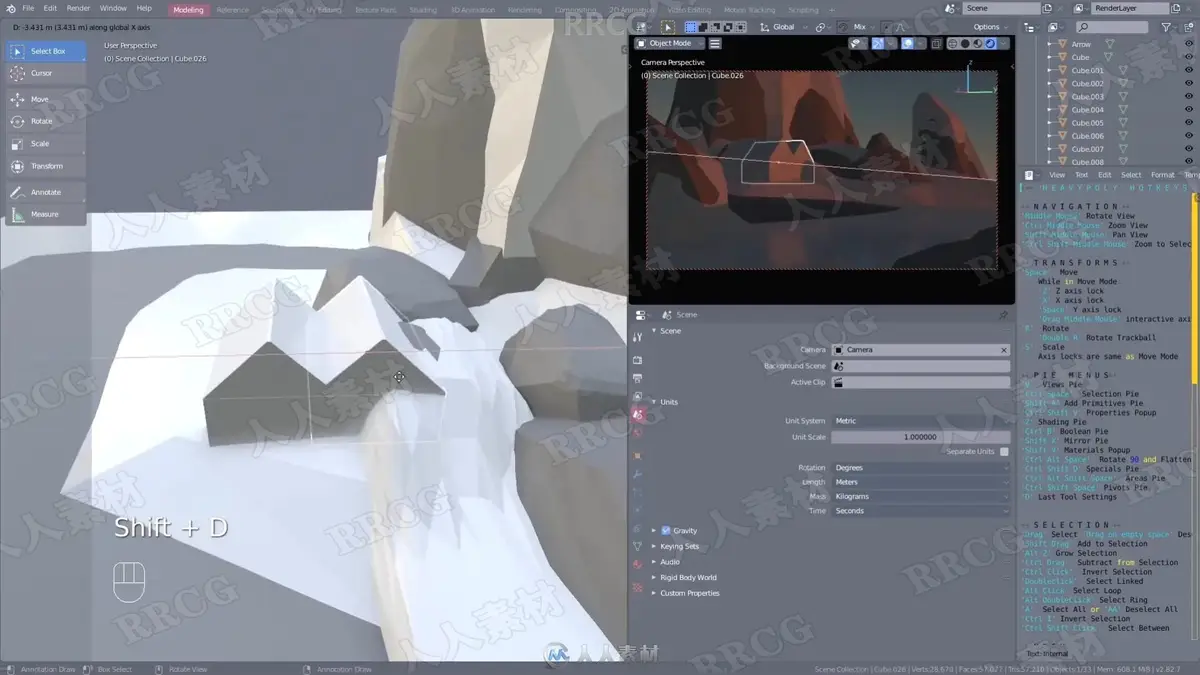Toggle Gravity checkbox
This screenshot has width=1200, height=675.
(666, 530)
